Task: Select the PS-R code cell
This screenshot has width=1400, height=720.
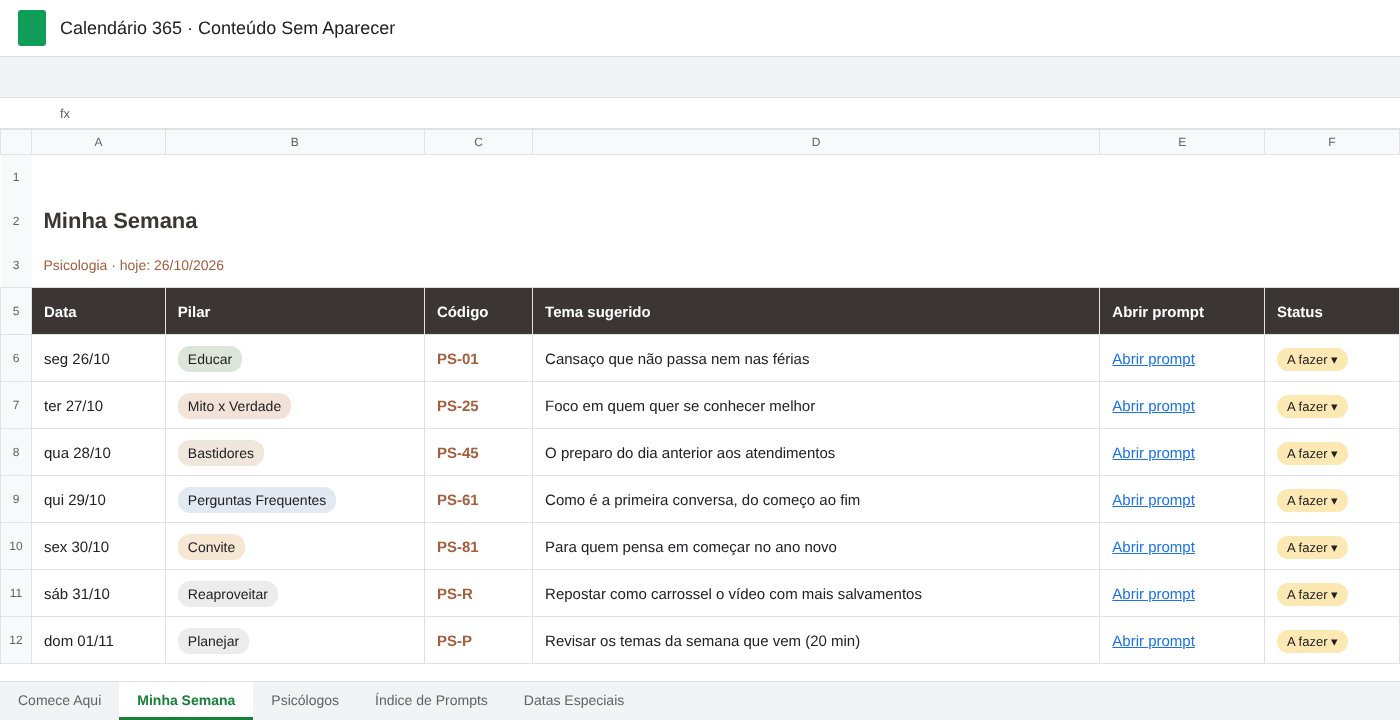Action: point(478,593)
